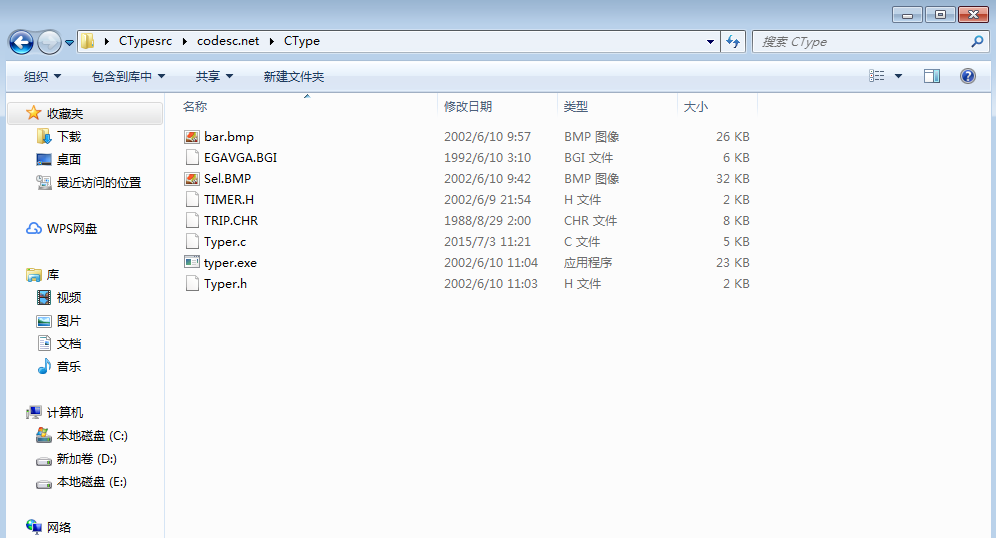Expand the arrow before CTypesrc in path

106,41
